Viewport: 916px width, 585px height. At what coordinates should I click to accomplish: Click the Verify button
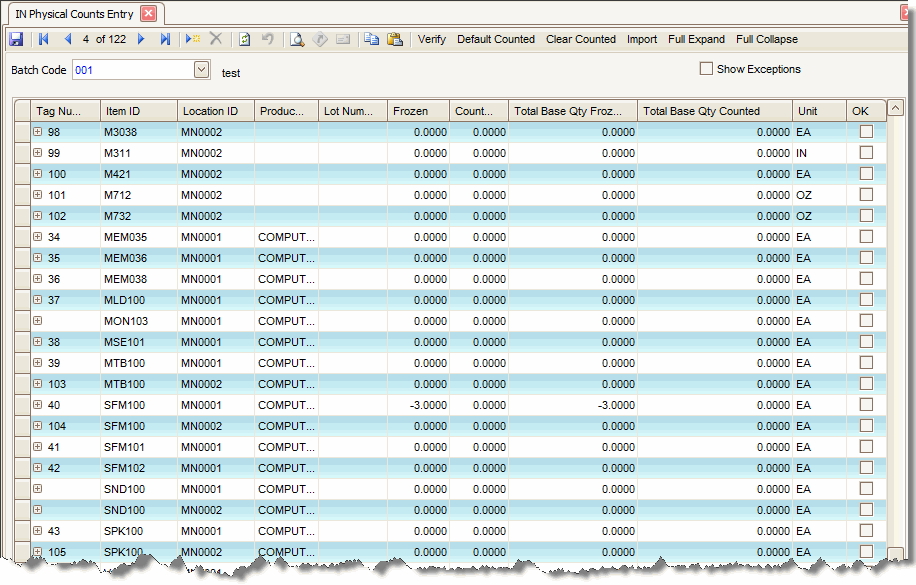(x=432, y=39)
